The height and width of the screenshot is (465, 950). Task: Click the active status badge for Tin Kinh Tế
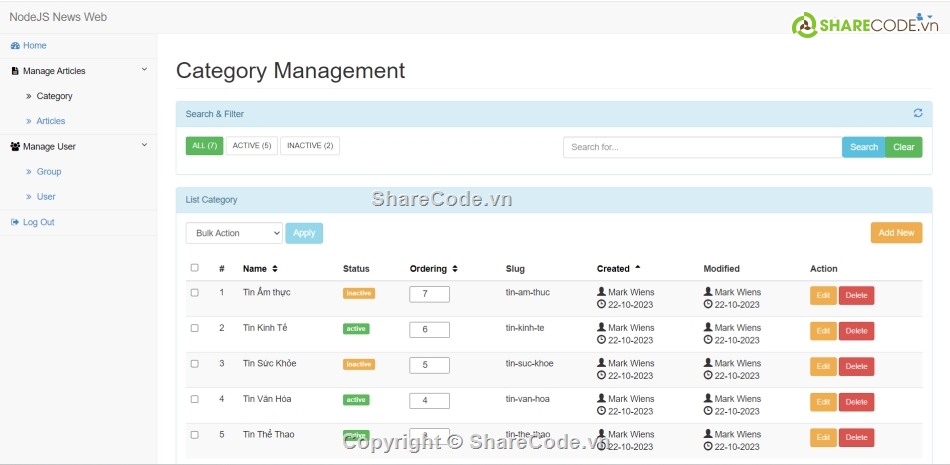pos(356,329)
